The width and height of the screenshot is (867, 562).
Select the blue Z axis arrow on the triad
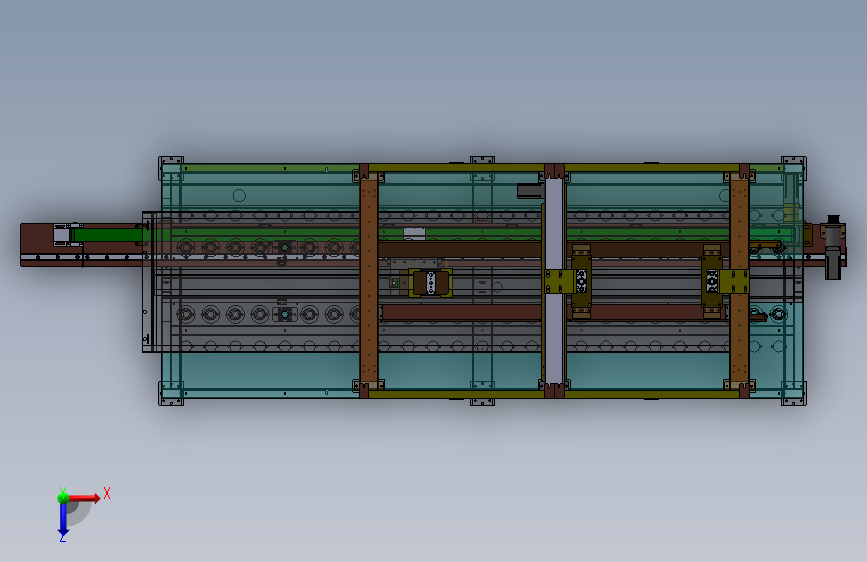[x=63, y=520]
